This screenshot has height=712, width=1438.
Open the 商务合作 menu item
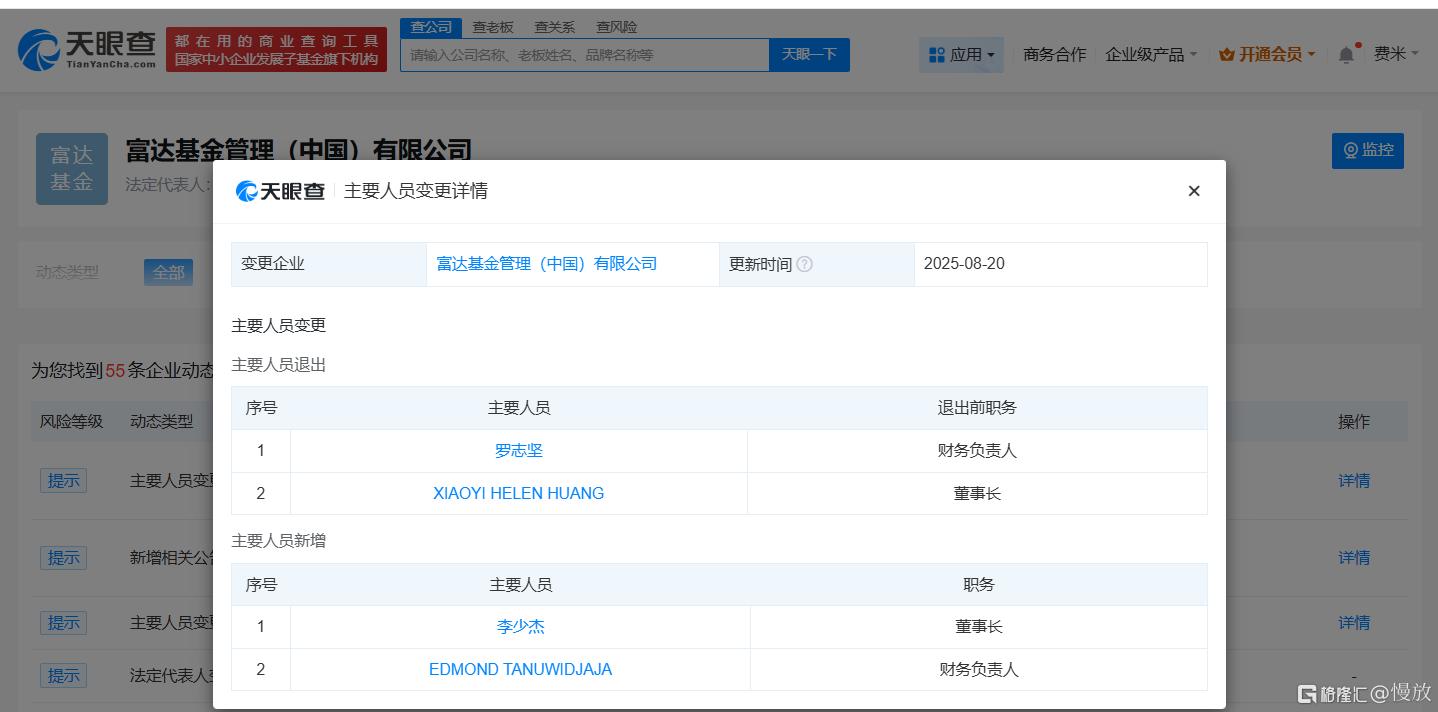(x=1054, y=55)
